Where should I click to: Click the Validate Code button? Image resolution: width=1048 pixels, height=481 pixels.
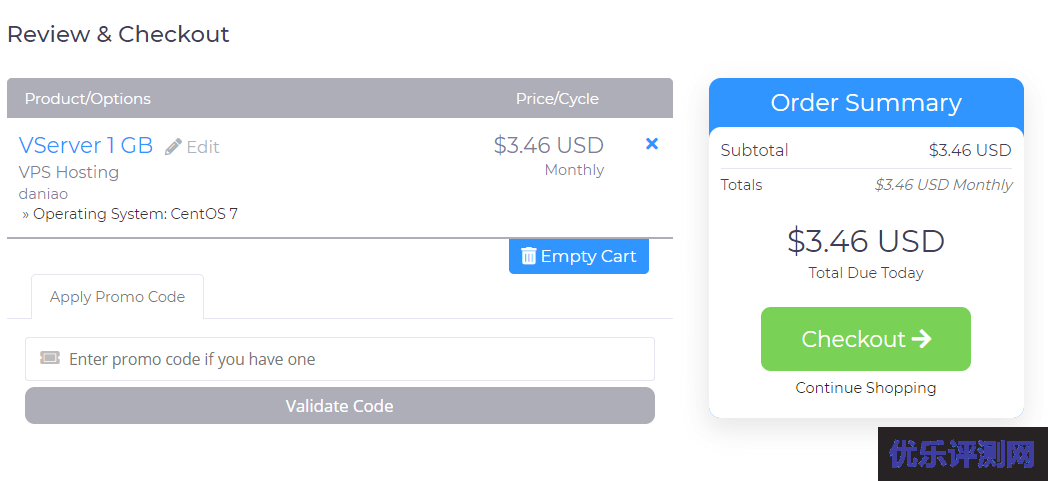340,406
